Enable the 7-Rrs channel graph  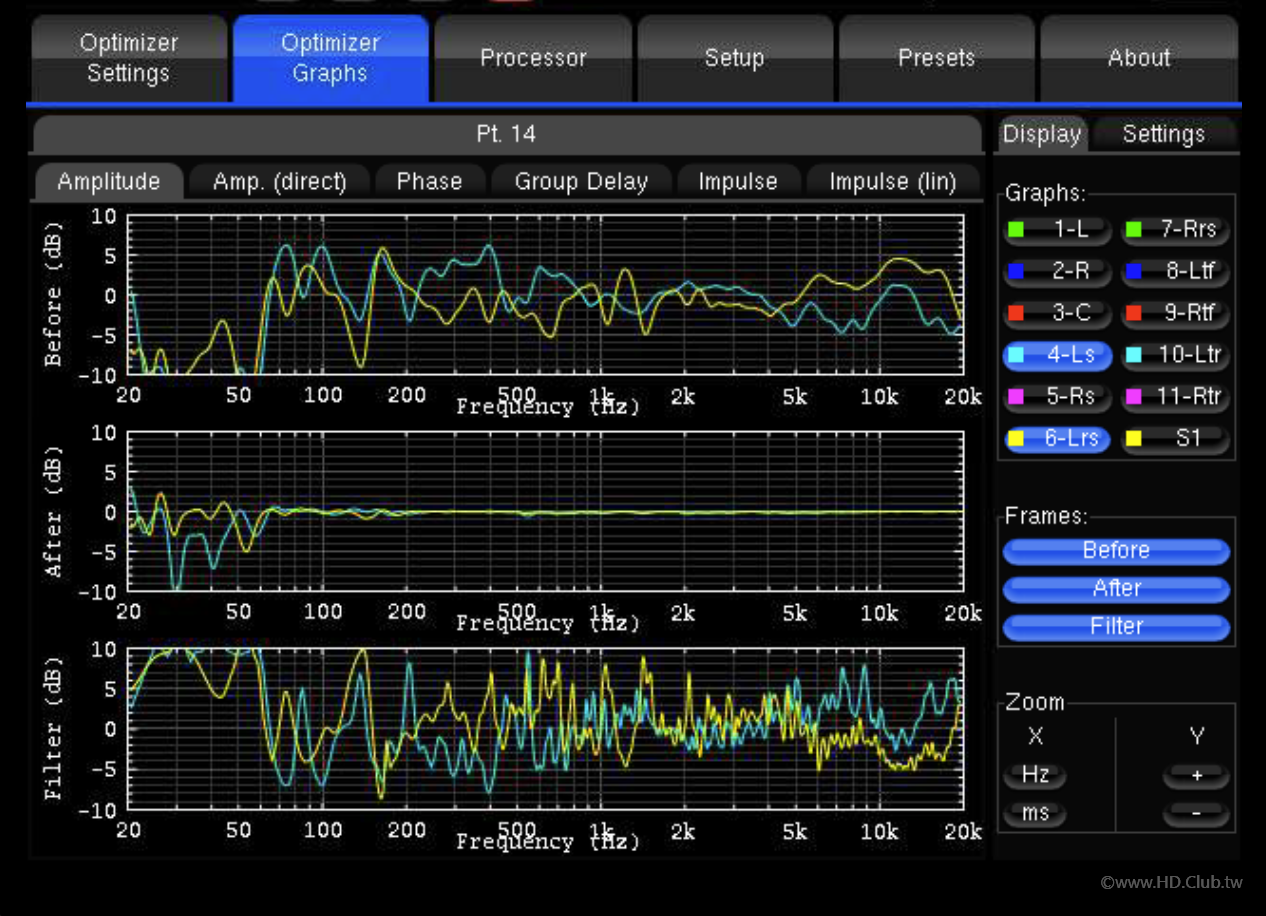tap(1175, 230)
